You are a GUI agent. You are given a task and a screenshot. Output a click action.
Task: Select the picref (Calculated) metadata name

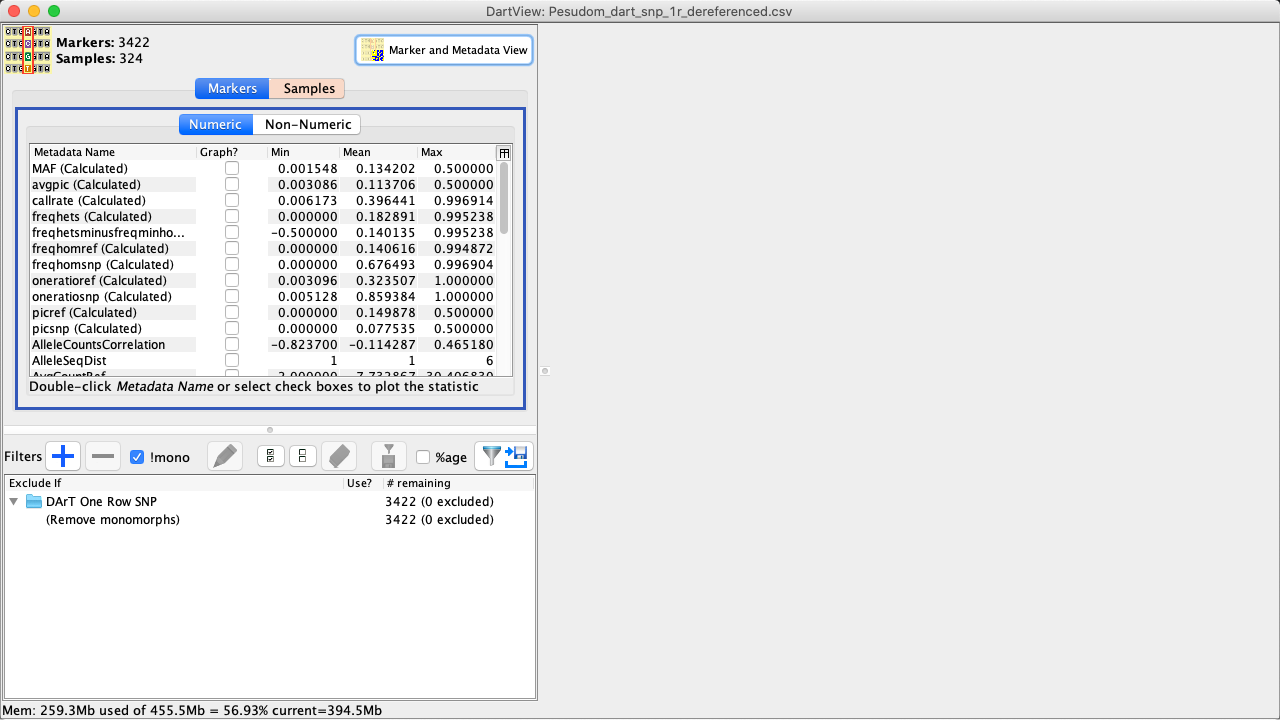83,312
